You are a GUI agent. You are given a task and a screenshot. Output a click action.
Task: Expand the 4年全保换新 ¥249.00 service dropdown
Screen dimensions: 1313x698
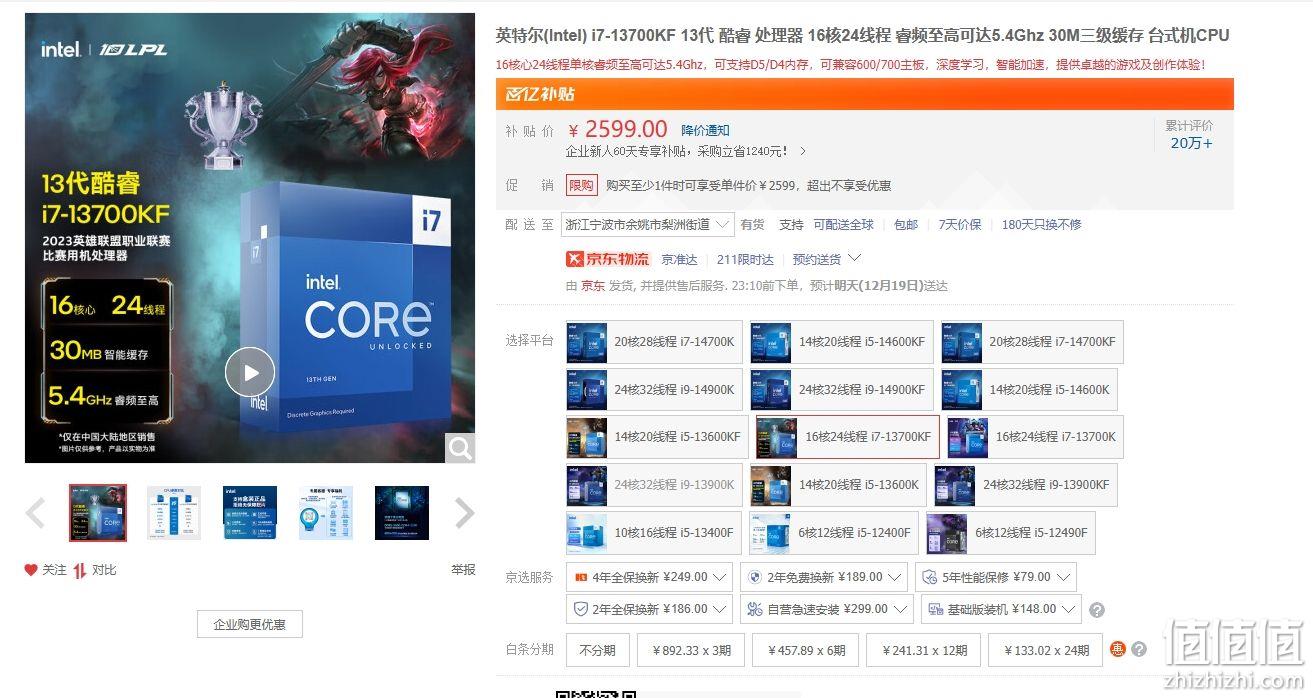pos(650,577)
